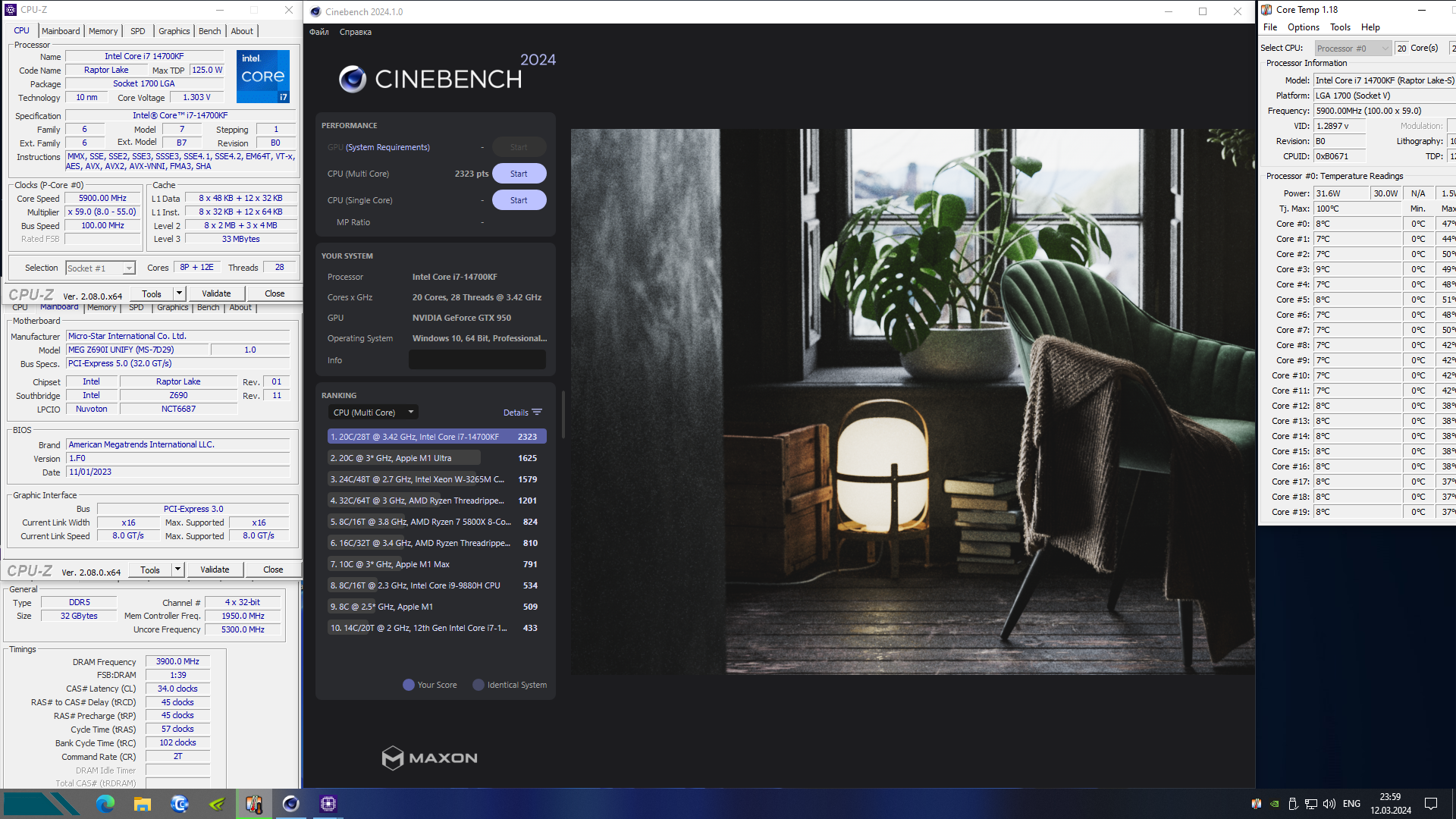Open the About tab in top CPU-Z
Screen dimensions: 1456x819
coord(242,31)
